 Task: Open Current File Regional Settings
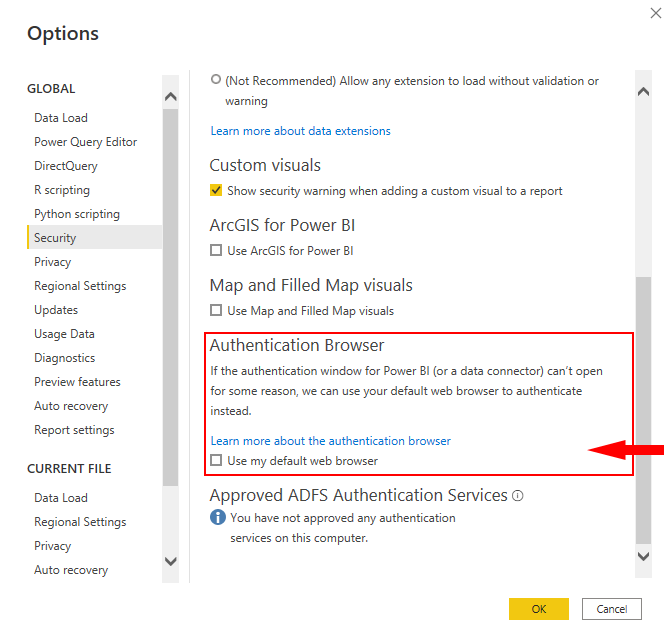pyautogui.click(x=80, y=522)
